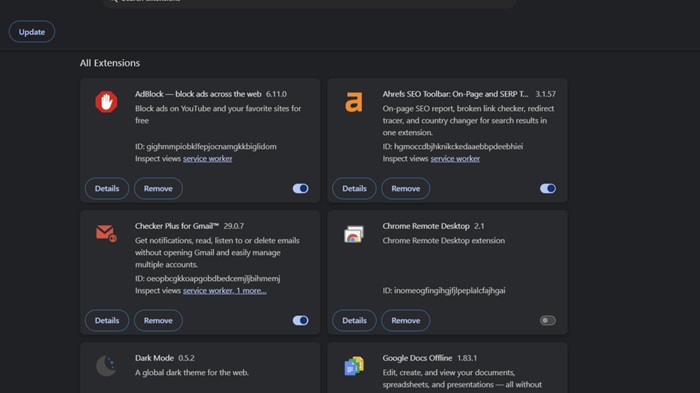Open Ahrefs service worker inspect link
Image resolution: width=700 pixels, height=393 pixels.
(x=455, y=159)
